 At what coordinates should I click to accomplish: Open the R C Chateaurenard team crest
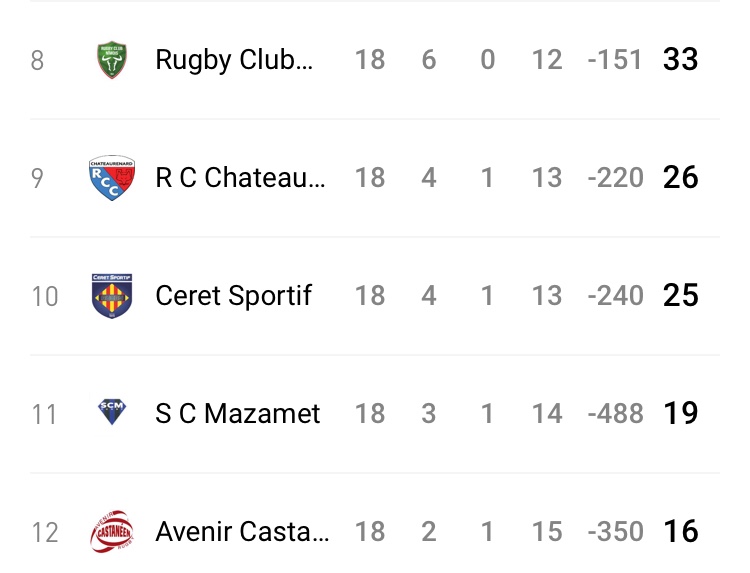111,178
